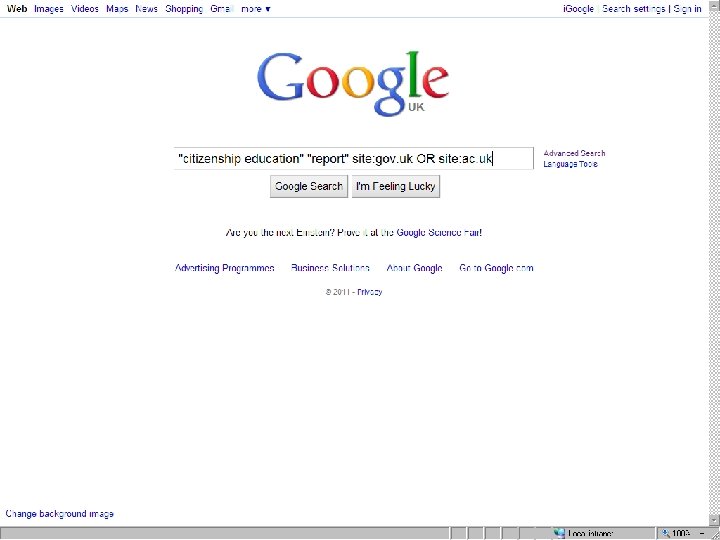720x540 pixels.
Task: Open the Google Science Fair link
Action: pos(439,232)
